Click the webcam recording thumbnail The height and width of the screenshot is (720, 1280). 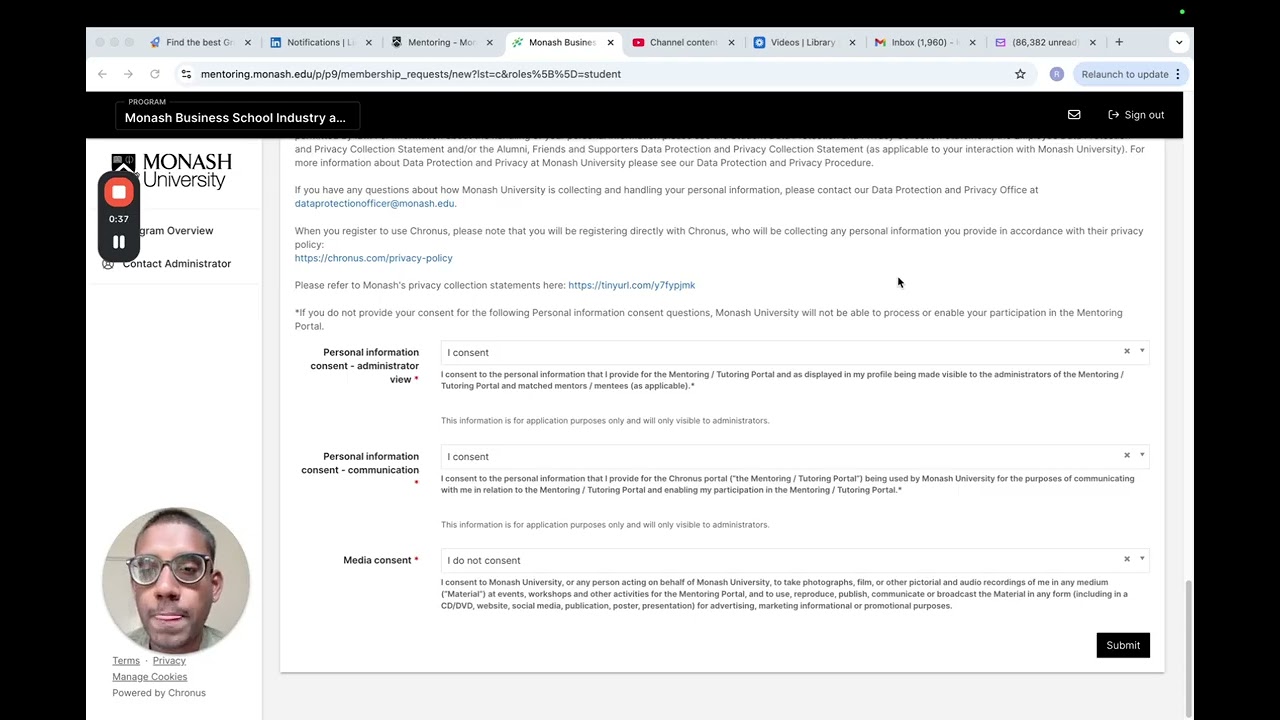[x=176, y=580]
